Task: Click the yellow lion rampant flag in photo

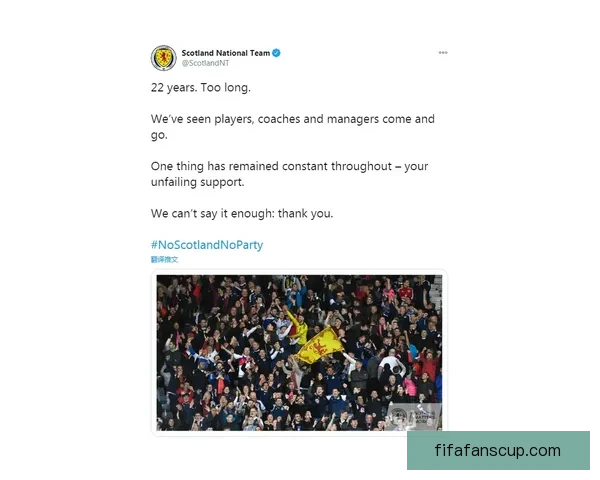Action: pos(321,346)
